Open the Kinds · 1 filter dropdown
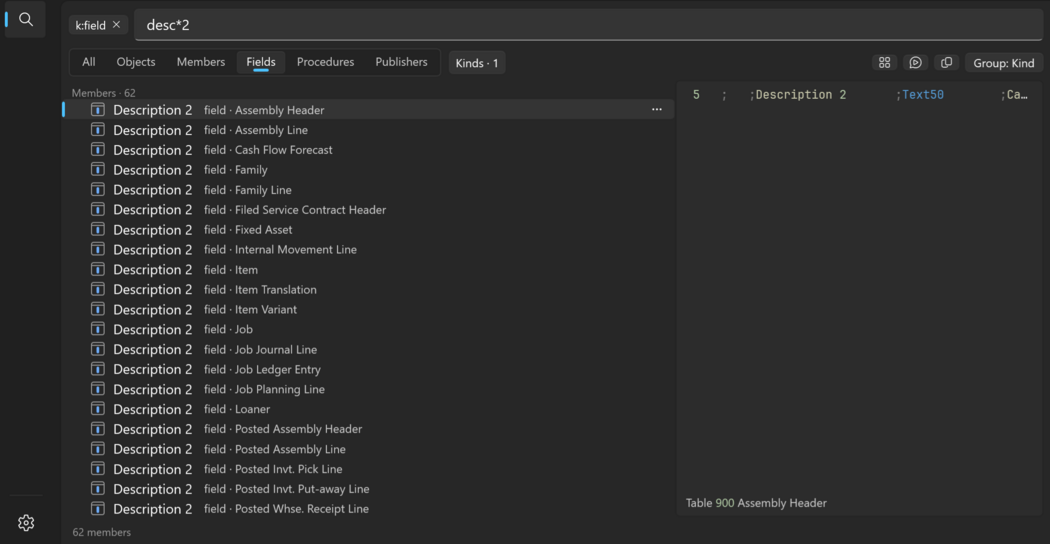Viewport: 1050px width, 544px height. coord(477,63)
